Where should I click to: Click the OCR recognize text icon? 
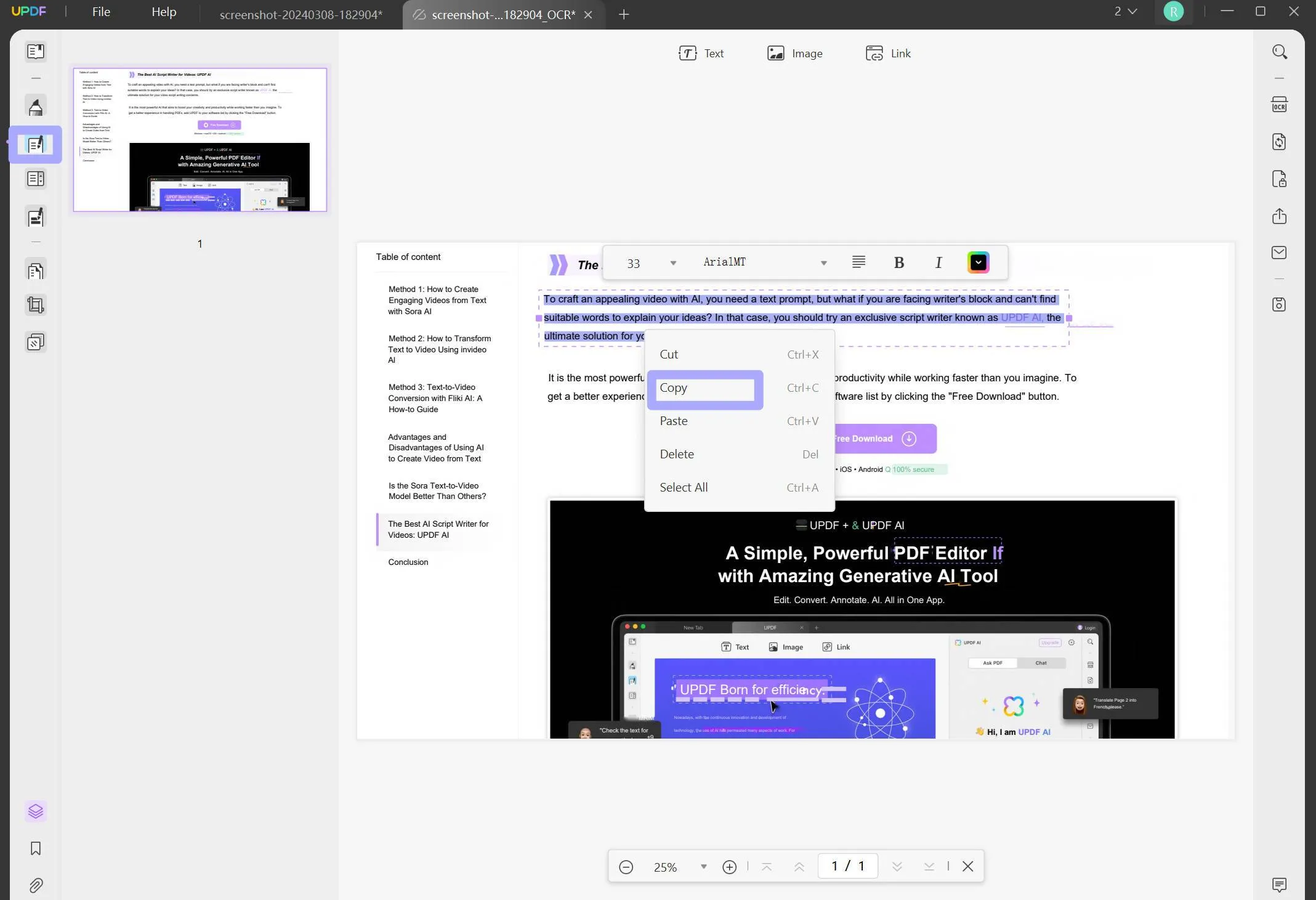1279,105
